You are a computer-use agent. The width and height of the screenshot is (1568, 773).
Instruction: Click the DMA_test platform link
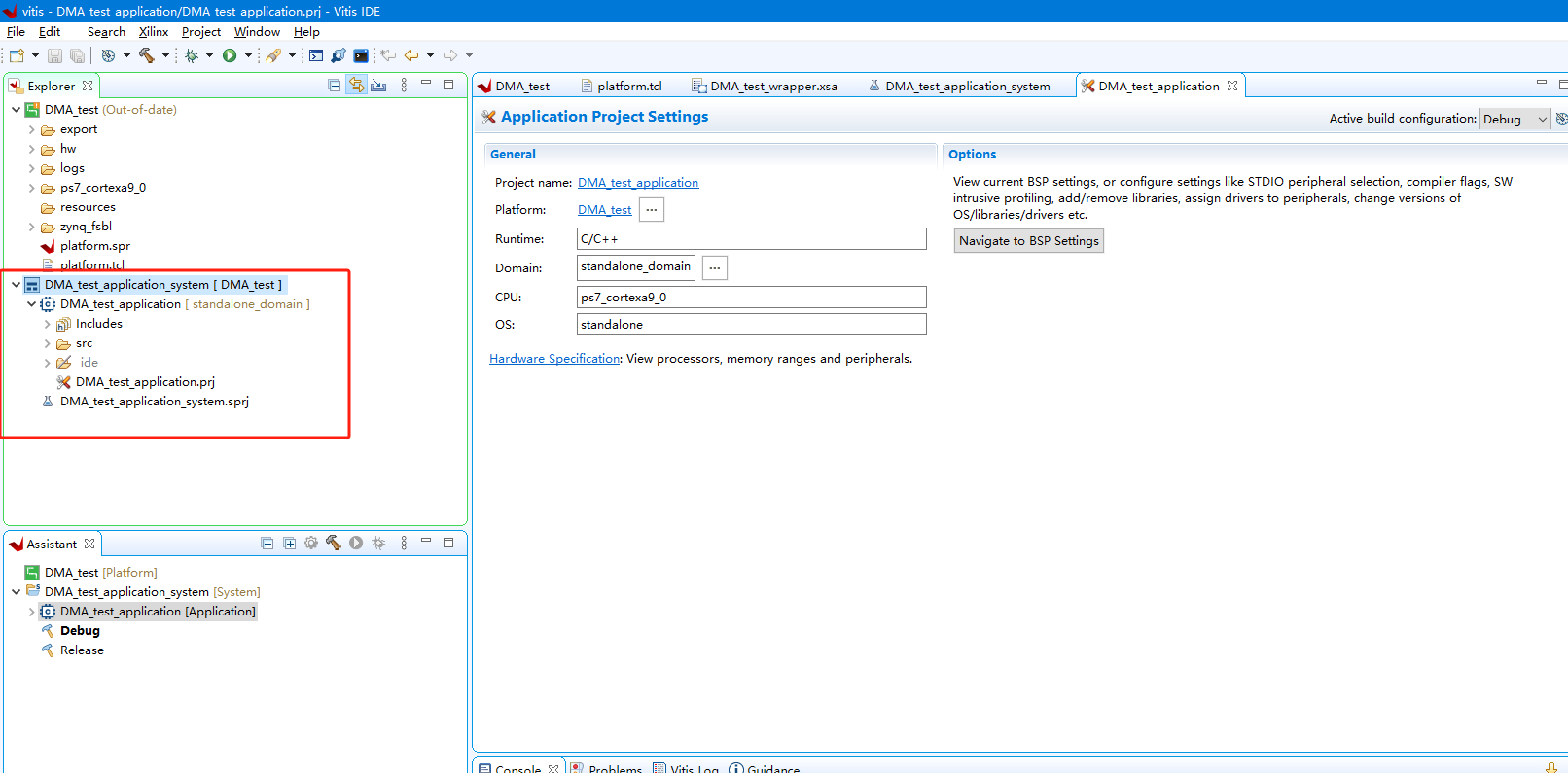[x=605, y=210]
